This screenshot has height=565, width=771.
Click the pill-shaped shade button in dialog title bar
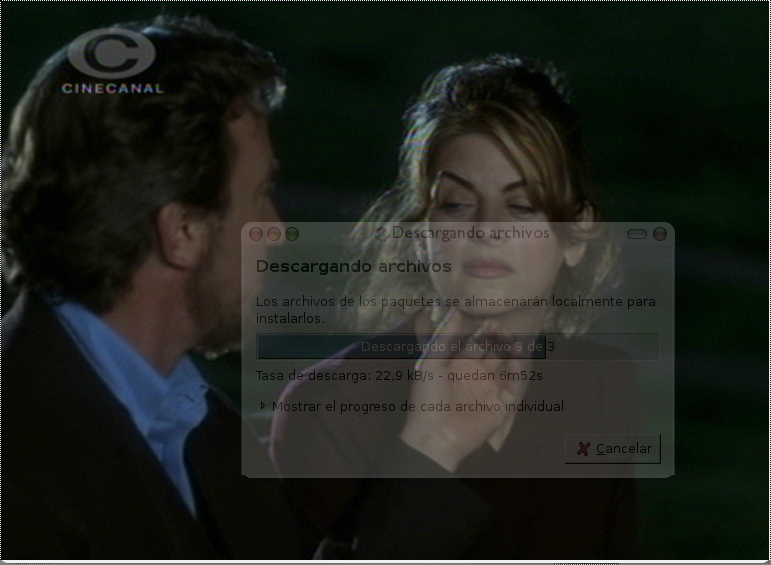[637, 234]
